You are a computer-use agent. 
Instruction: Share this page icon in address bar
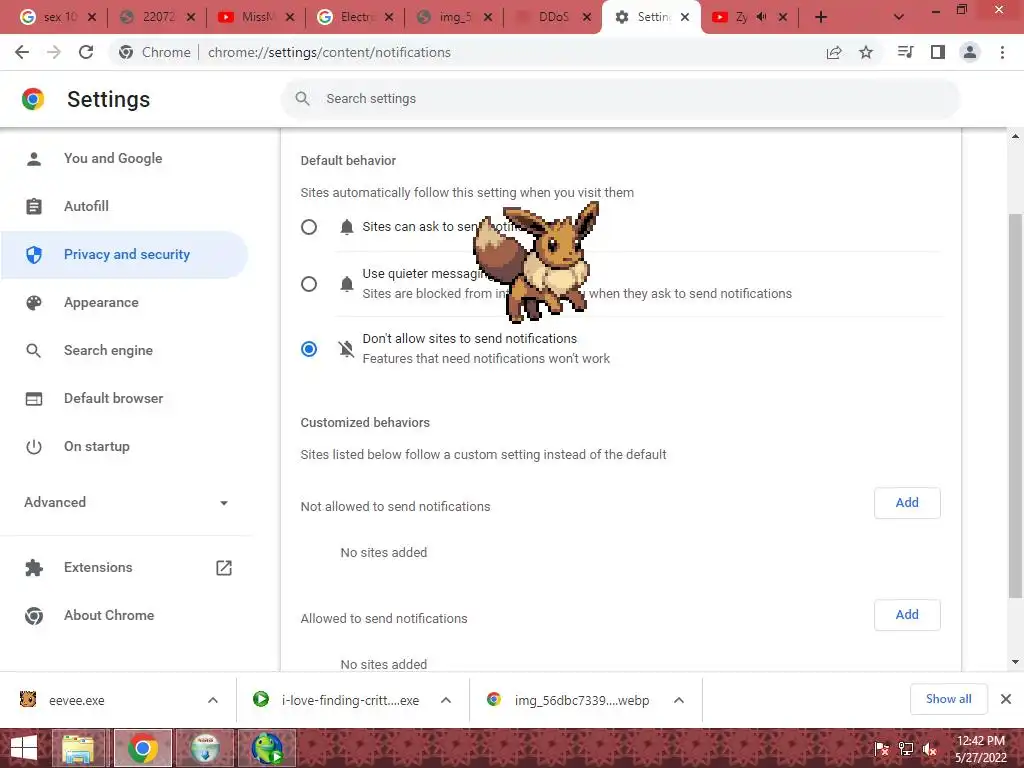(834, 52)
